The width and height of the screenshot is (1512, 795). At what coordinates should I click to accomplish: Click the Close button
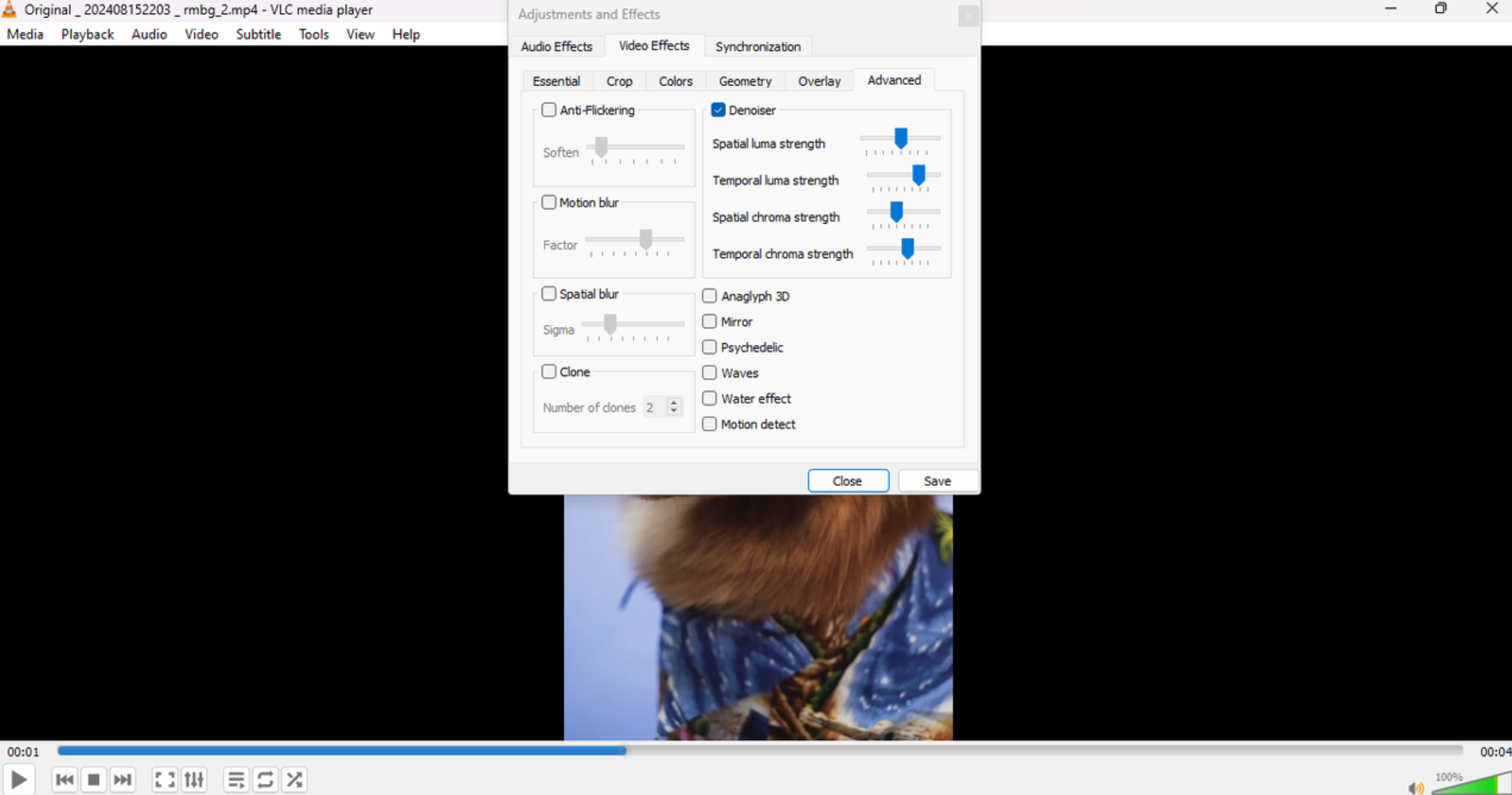[848, 481]
